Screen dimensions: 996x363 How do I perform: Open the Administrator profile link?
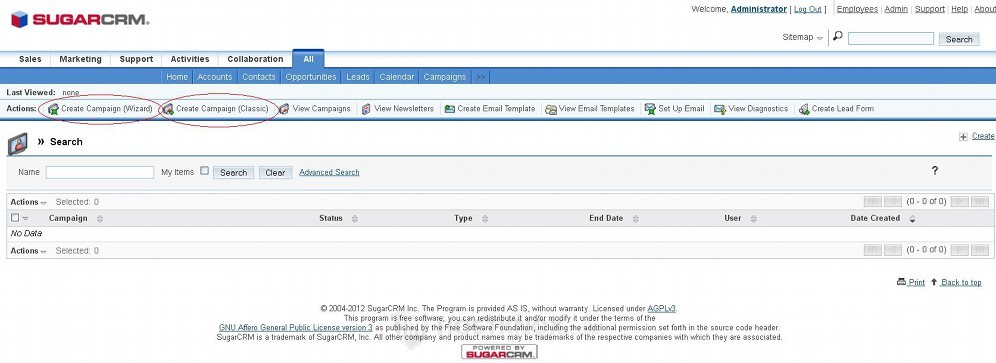coord(758,9)
